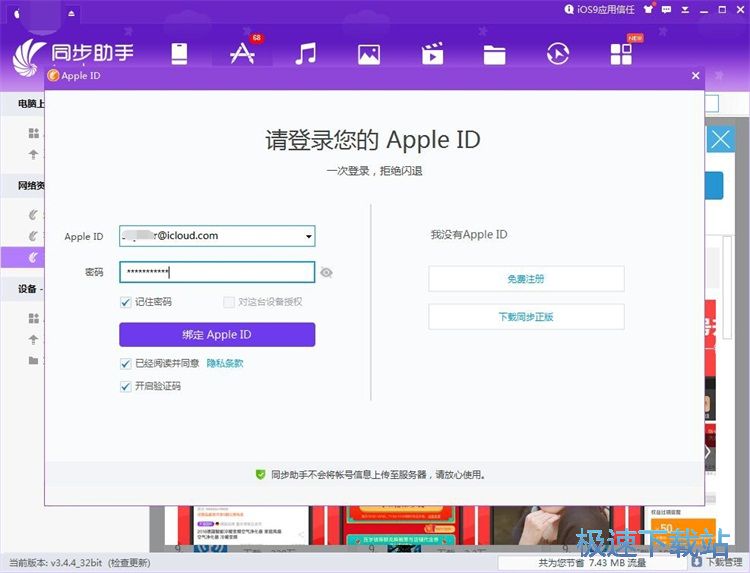Click the eject arrow in title bar
The width and height of the screenshot is (750, 573).
pos(71,13)
